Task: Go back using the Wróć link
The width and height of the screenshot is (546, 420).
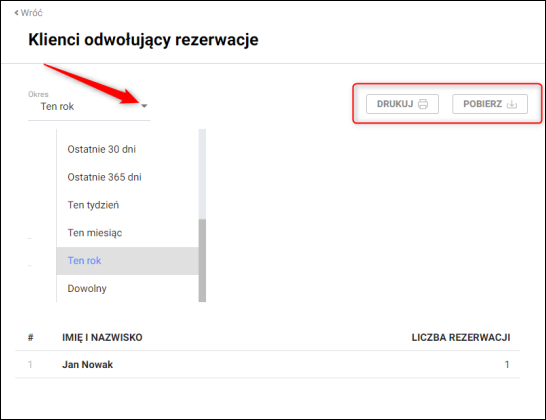Action: click(x=28, y=13)
